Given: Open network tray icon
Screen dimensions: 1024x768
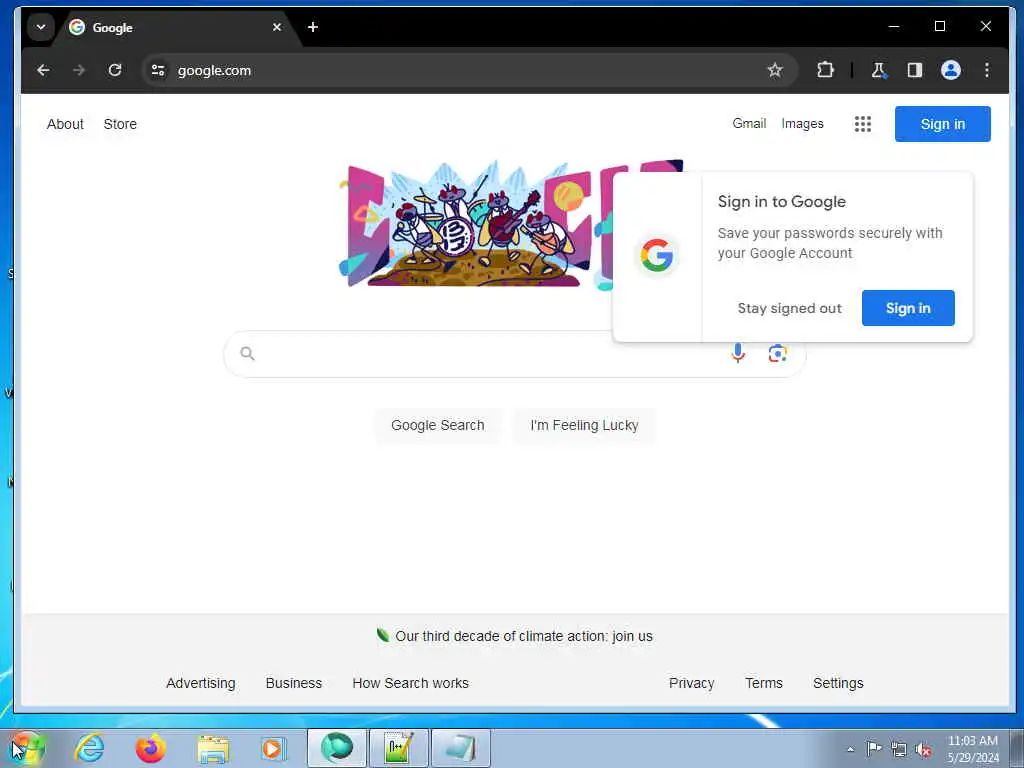Looking at the screenshot, I should click(x=899, y=749).
